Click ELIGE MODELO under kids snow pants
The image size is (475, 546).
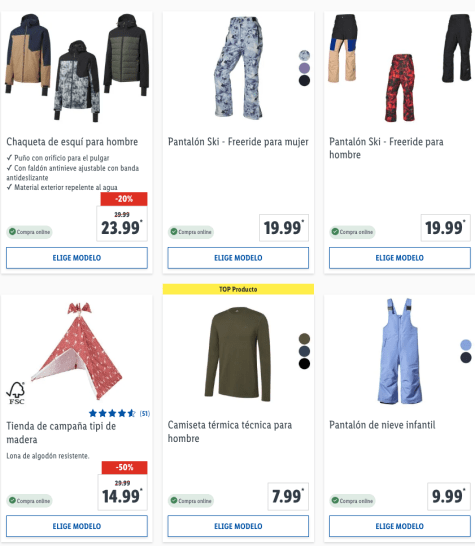click(399, 526)
